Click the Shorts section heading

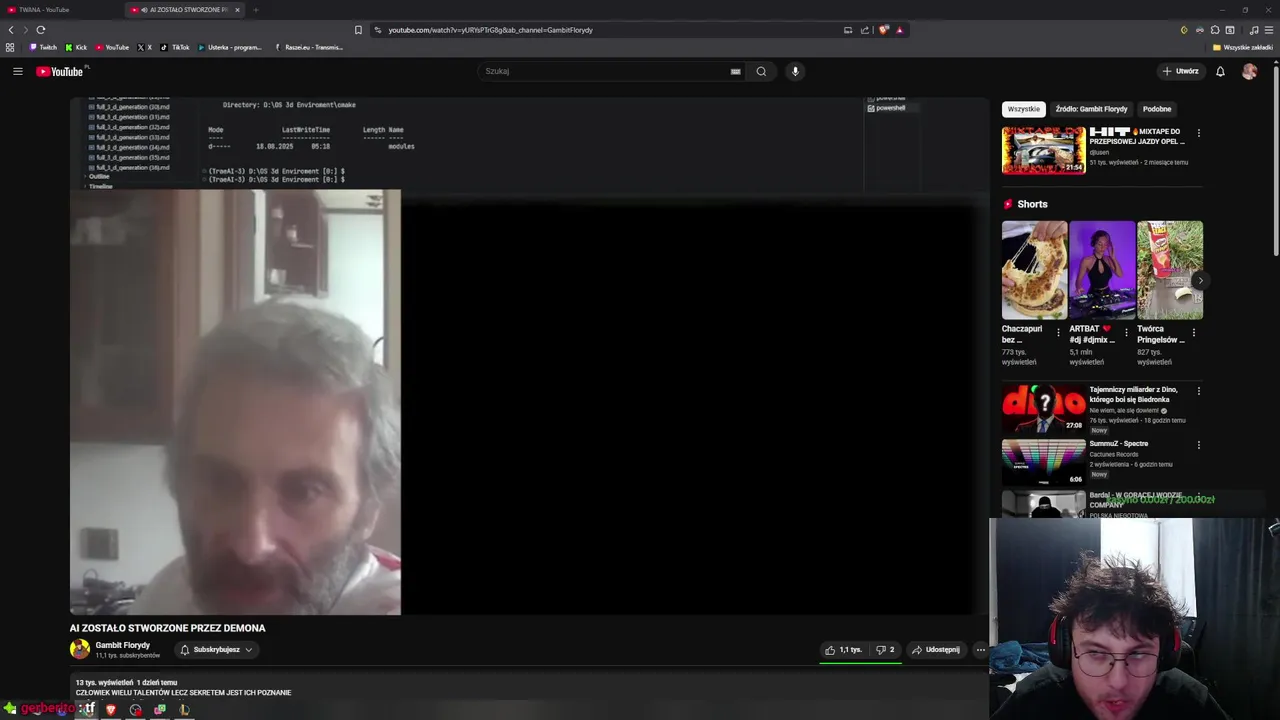coord(1032,204)
